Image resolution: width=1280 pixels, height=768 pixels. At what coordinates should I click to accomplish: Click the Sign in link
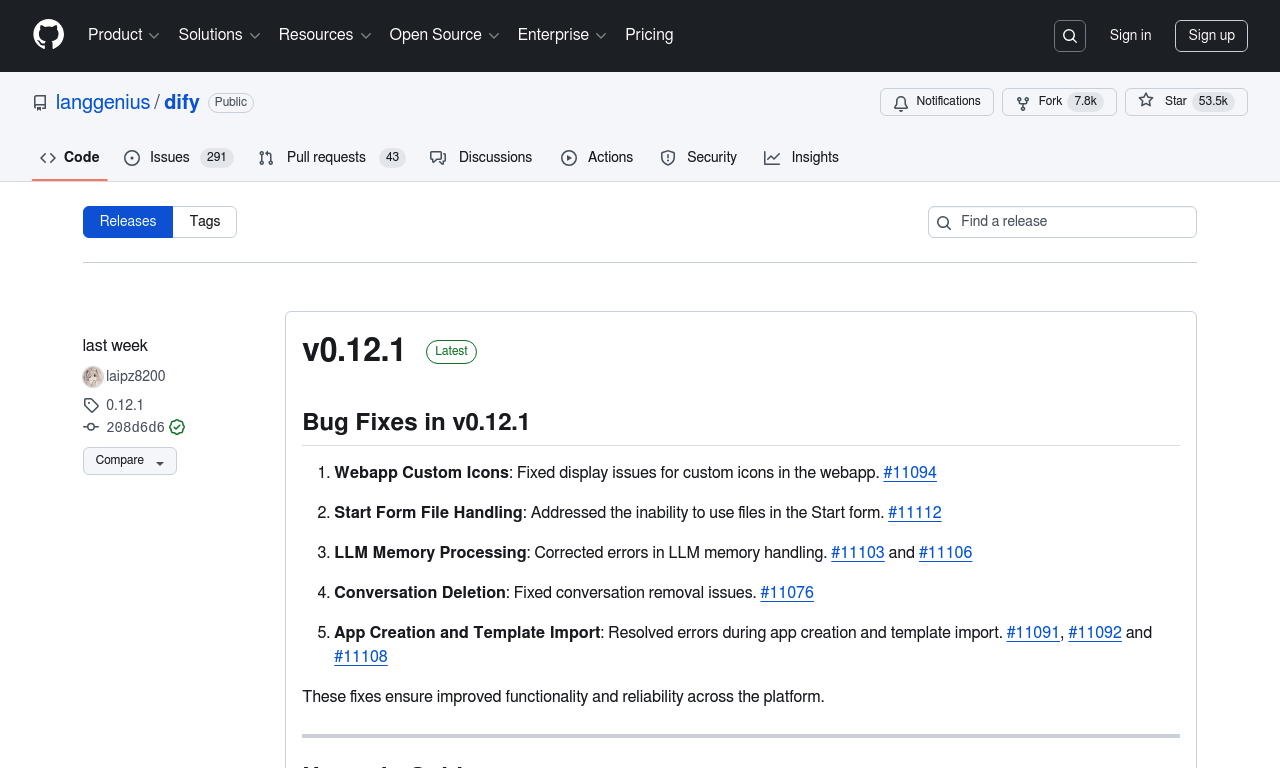(x=1130, y=36)
